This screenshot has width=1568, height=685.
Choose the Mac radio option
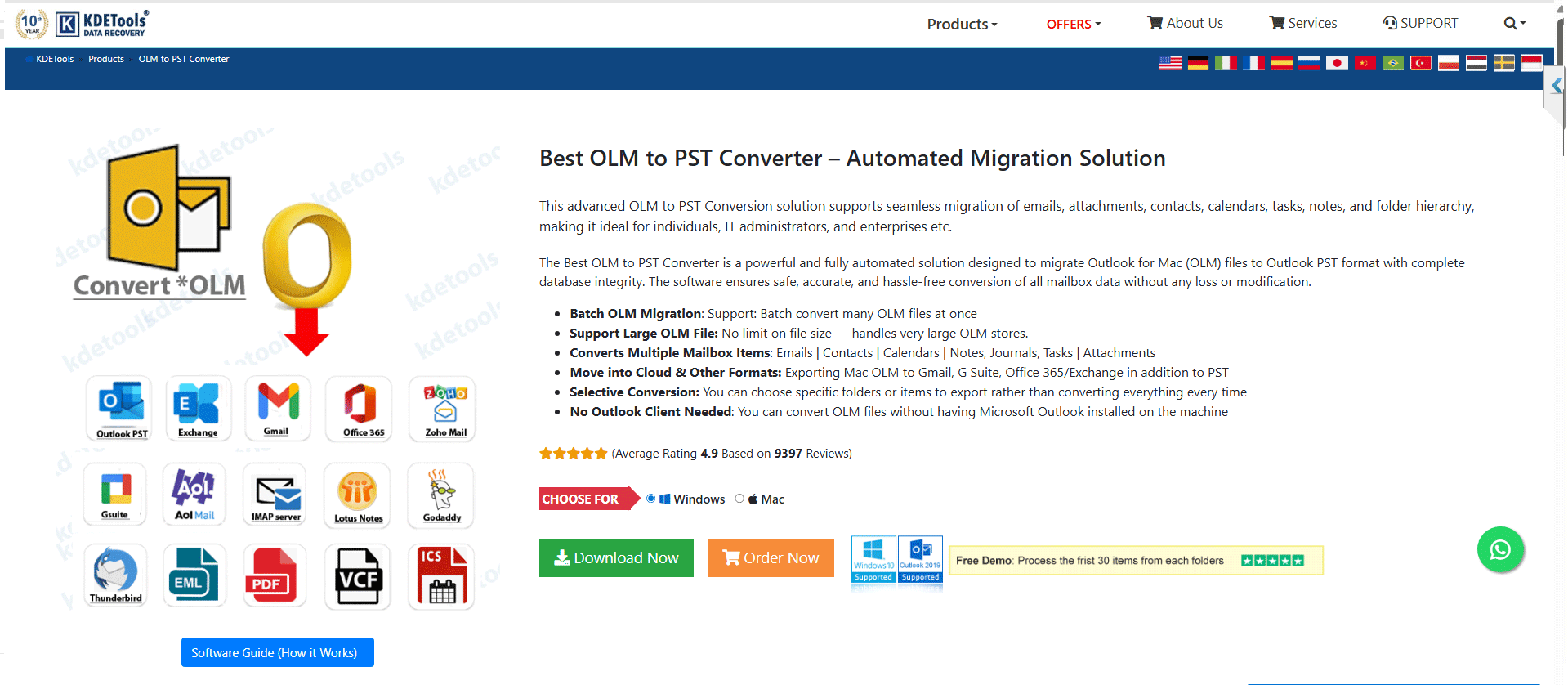[x=739, y=499]
